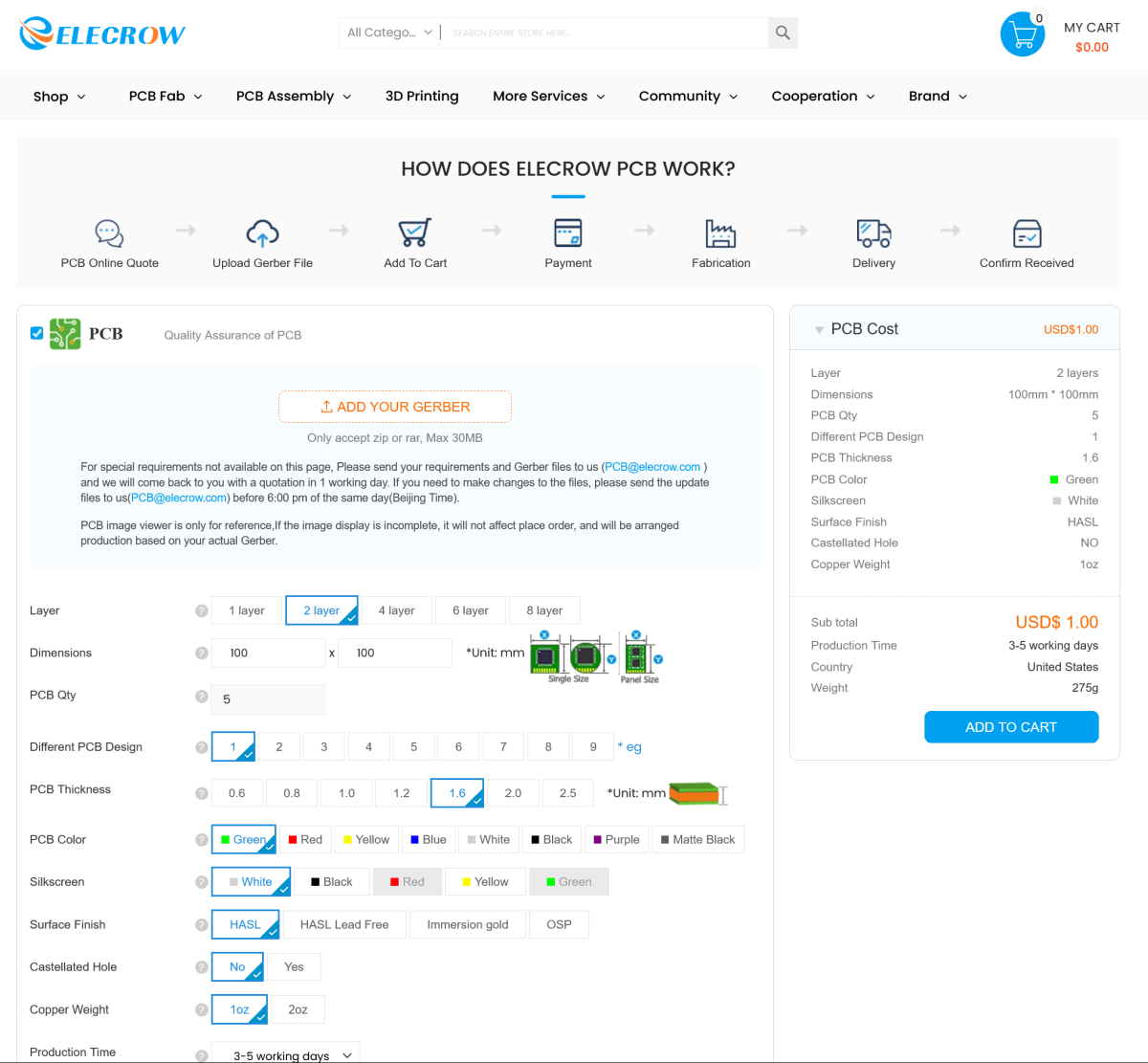This screenshot has height=1063, width=1148.
Task: Click the eg example link
Action: point(629,747)
